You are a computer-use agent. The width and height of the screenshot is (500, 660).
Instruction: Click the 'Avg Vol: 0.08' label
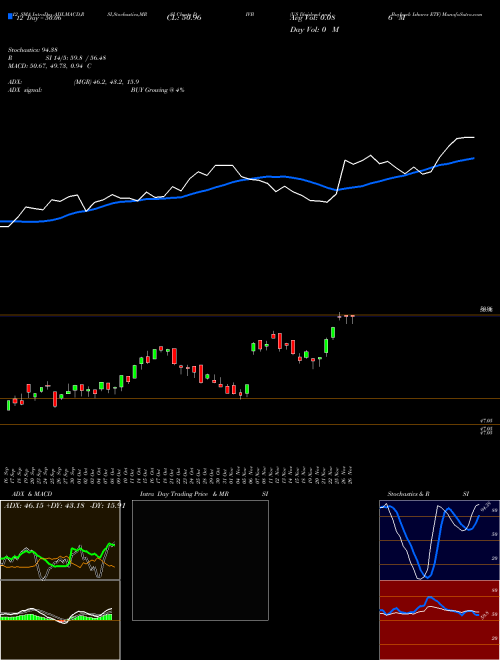click(x=313, y=18)
